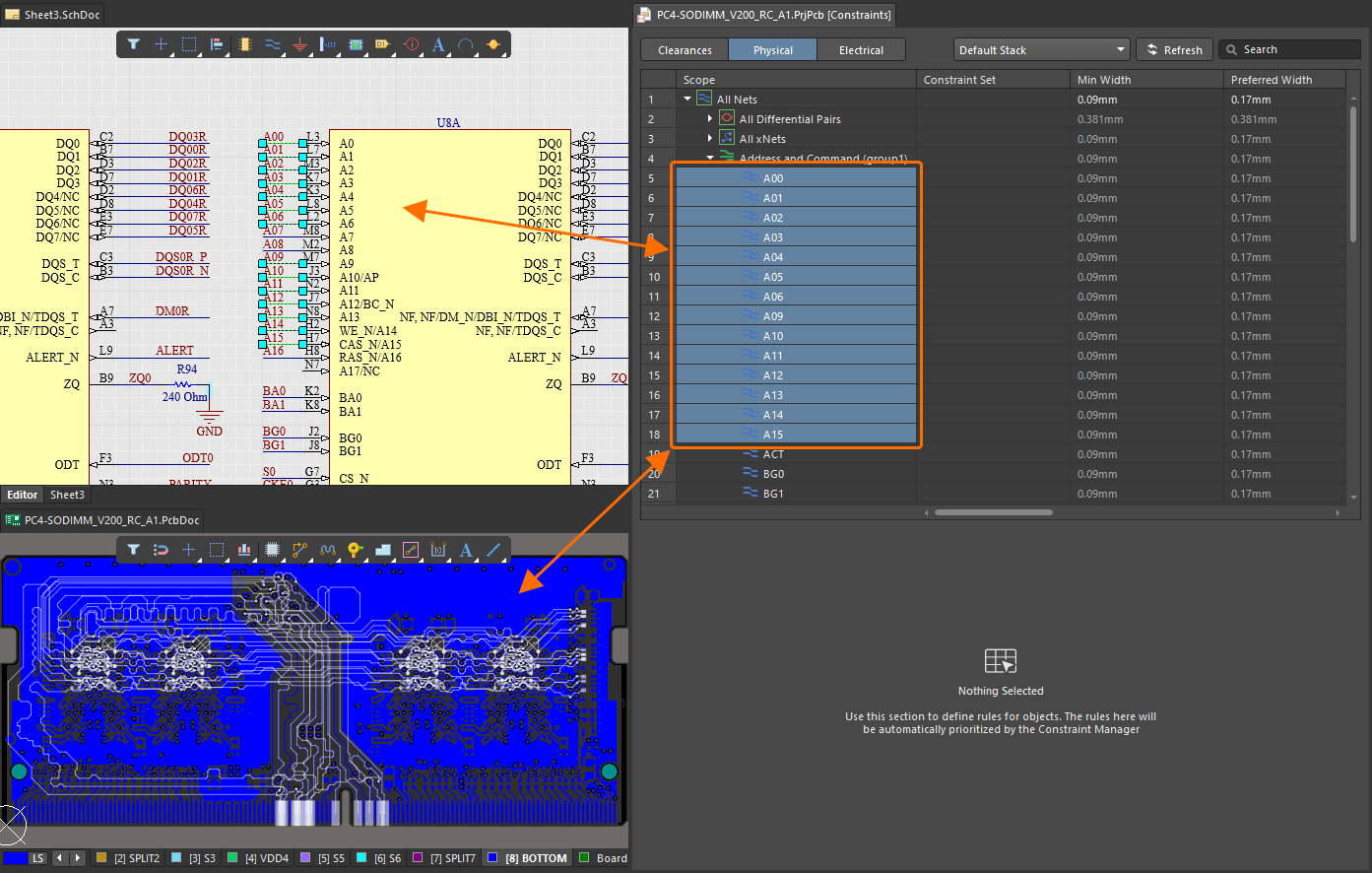Select the Place Part tool in schematic toolbar

244,44
